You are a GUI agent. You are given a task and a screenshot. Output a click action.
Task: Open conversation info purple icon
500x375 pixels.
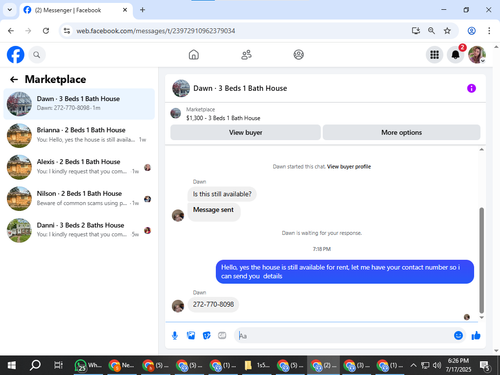click(471, 88)
